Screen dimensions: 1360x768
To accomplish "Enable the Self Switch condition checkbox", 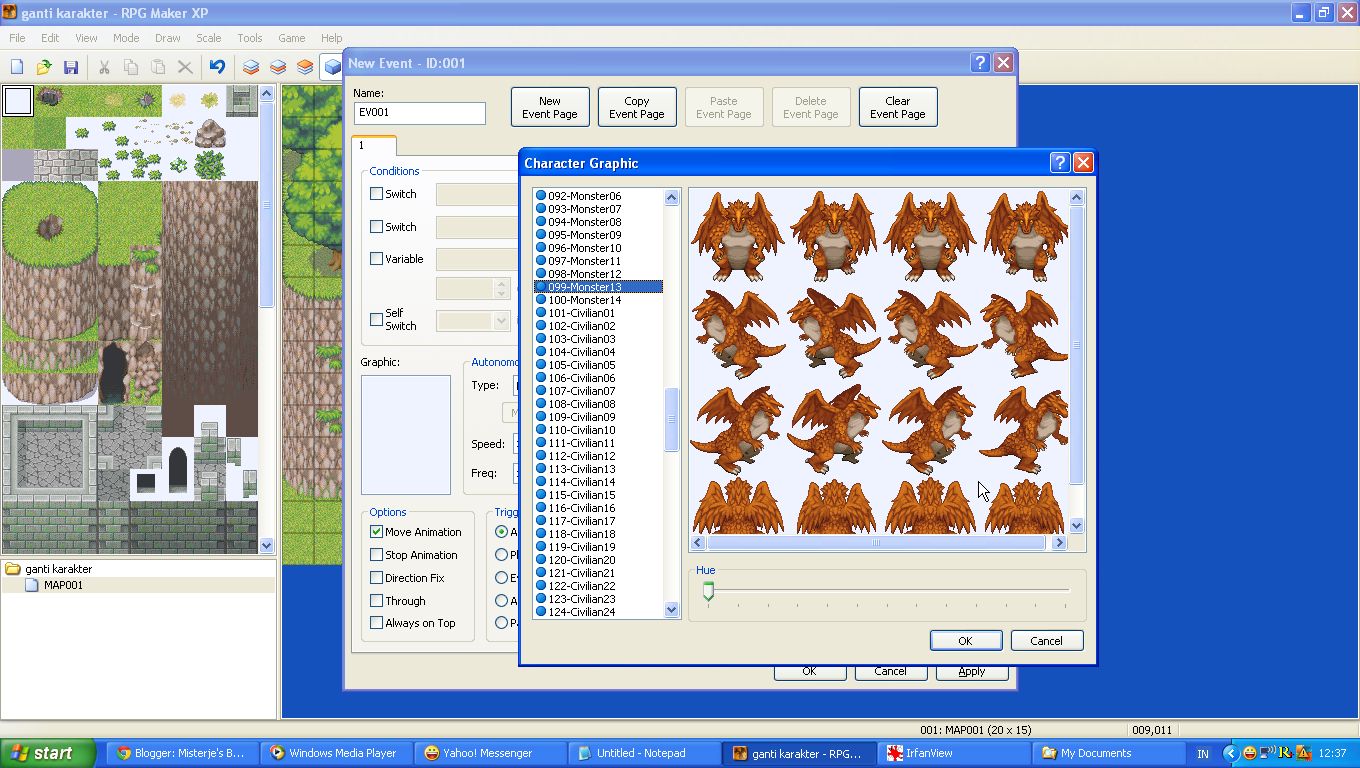I will point(376,320).
